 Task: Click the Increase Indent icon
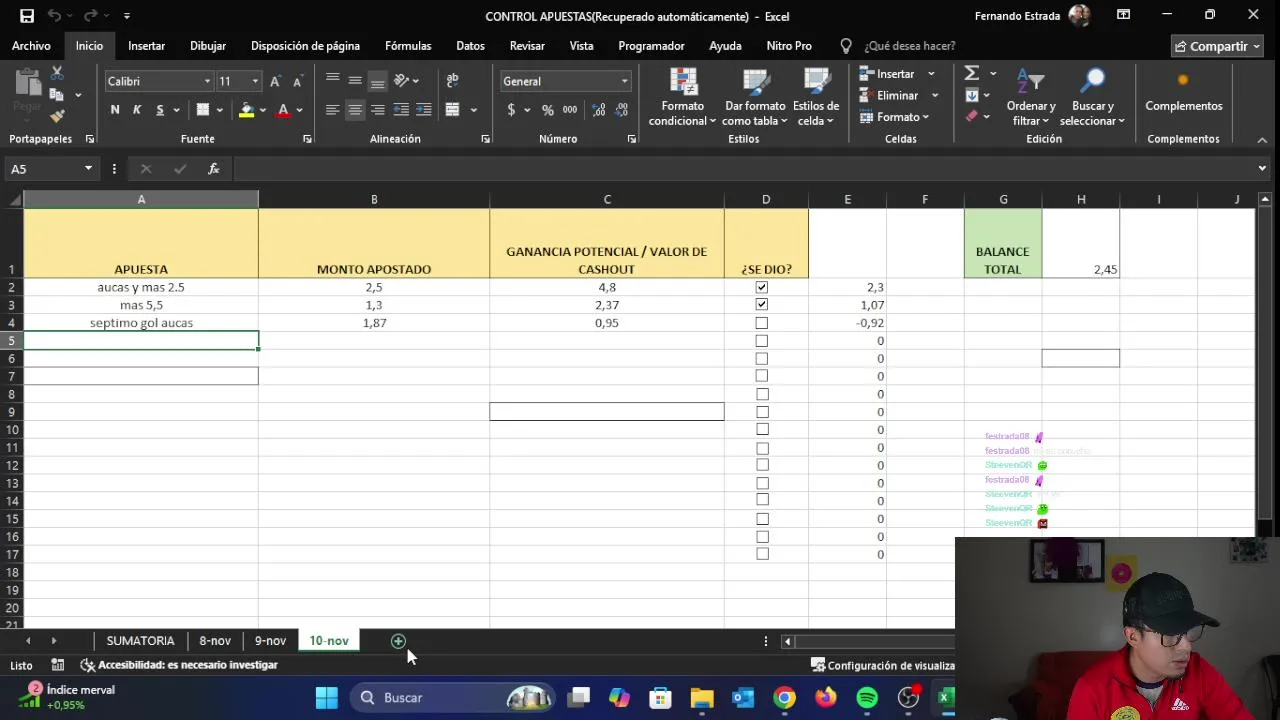(423, 110)
